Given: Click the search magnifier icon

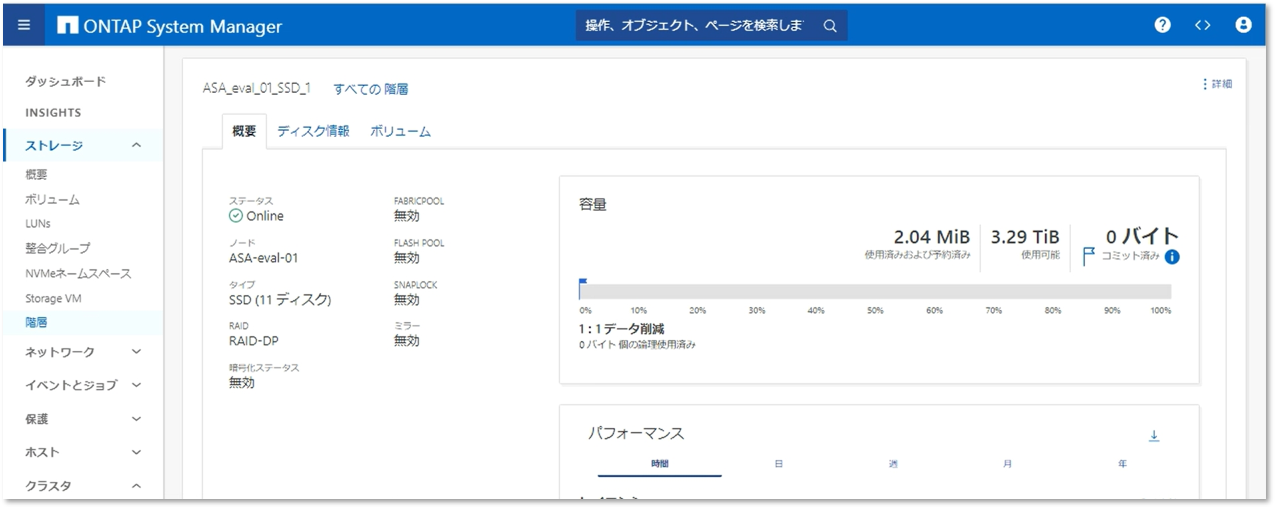Looking at the screenshot, I should tap(830, 26).
